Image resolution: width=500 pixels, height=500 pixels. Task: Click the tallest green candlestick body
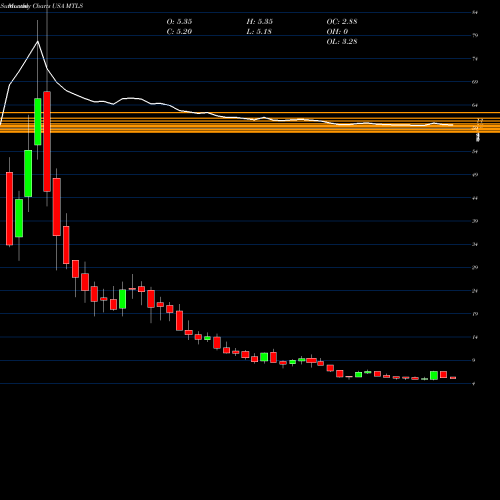[x=38, y=122]
